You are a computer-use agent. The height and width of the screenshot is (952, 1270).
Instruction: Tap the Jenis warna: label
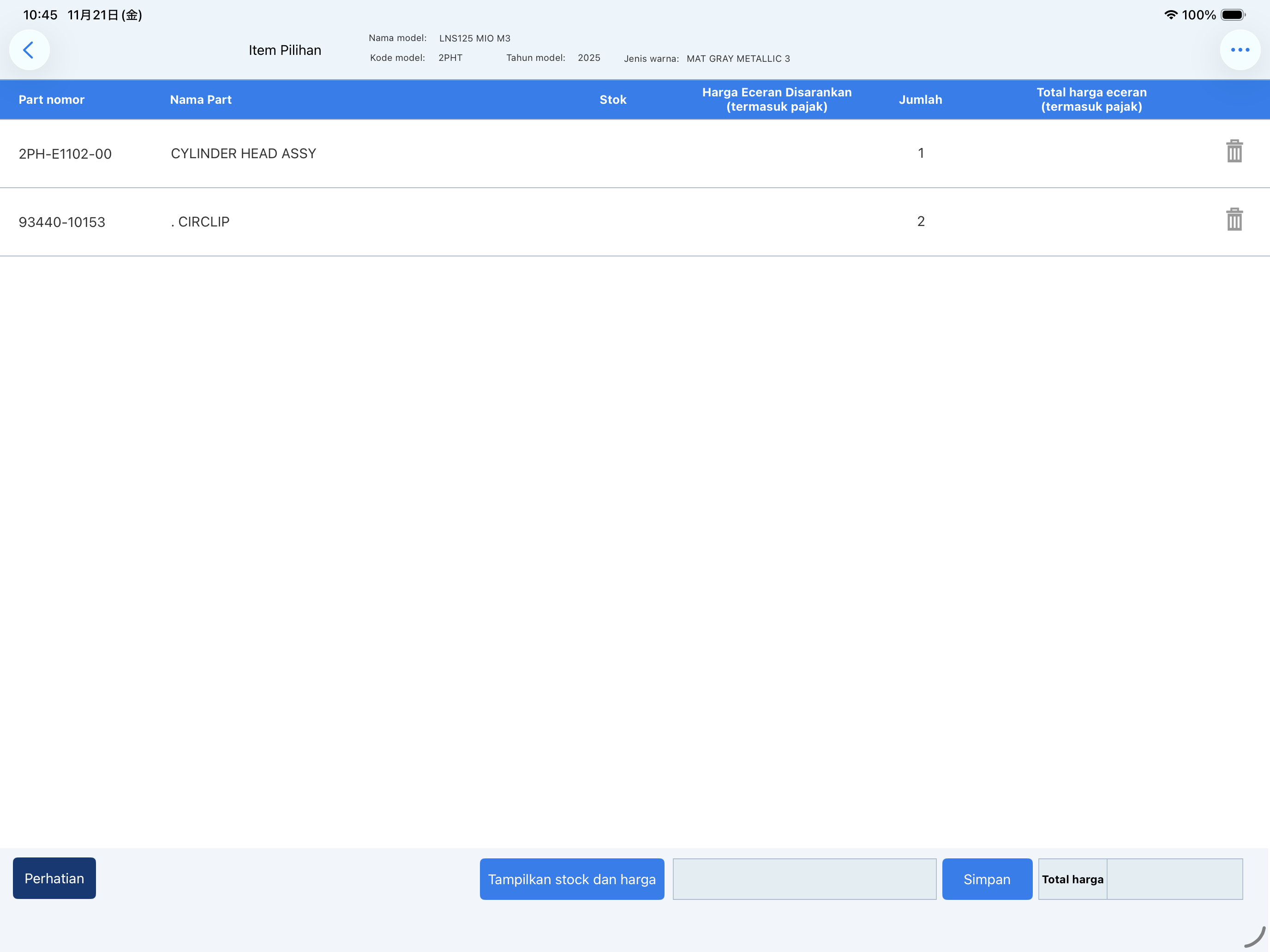coord(652,59)
